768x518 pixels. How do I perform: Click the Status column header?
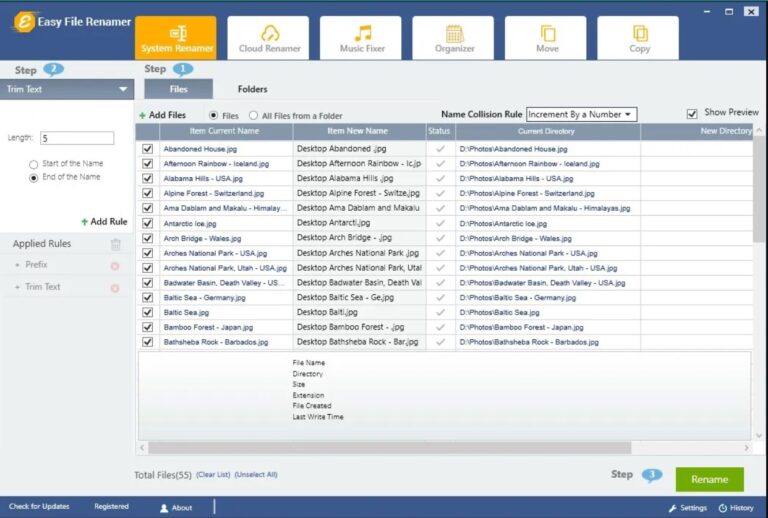[x=440, y=131]
